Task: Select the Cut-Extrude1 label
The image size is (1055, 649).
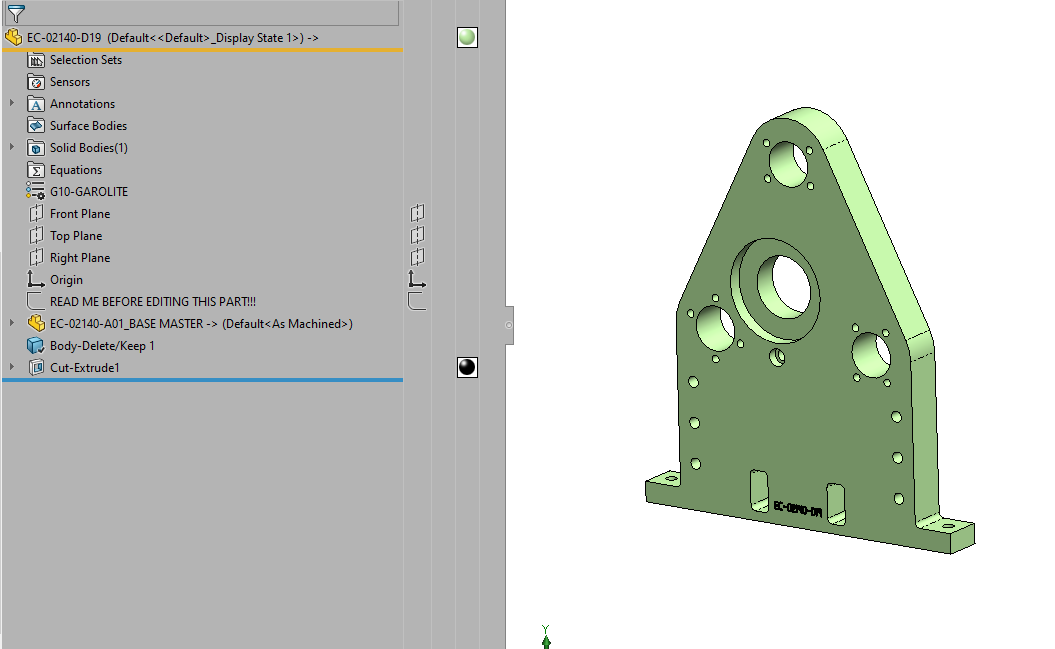Action: (x=85, y=368)
